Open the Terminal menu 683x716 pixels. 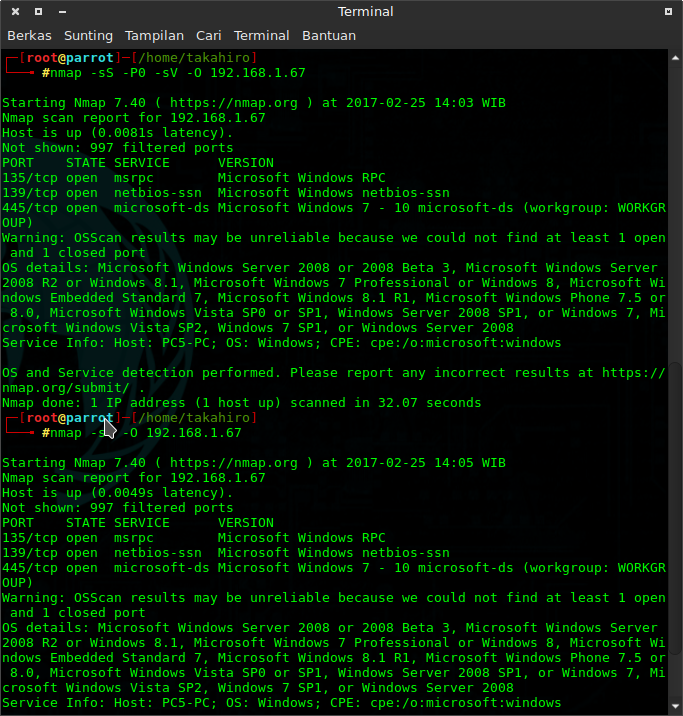tap(262, 36)
